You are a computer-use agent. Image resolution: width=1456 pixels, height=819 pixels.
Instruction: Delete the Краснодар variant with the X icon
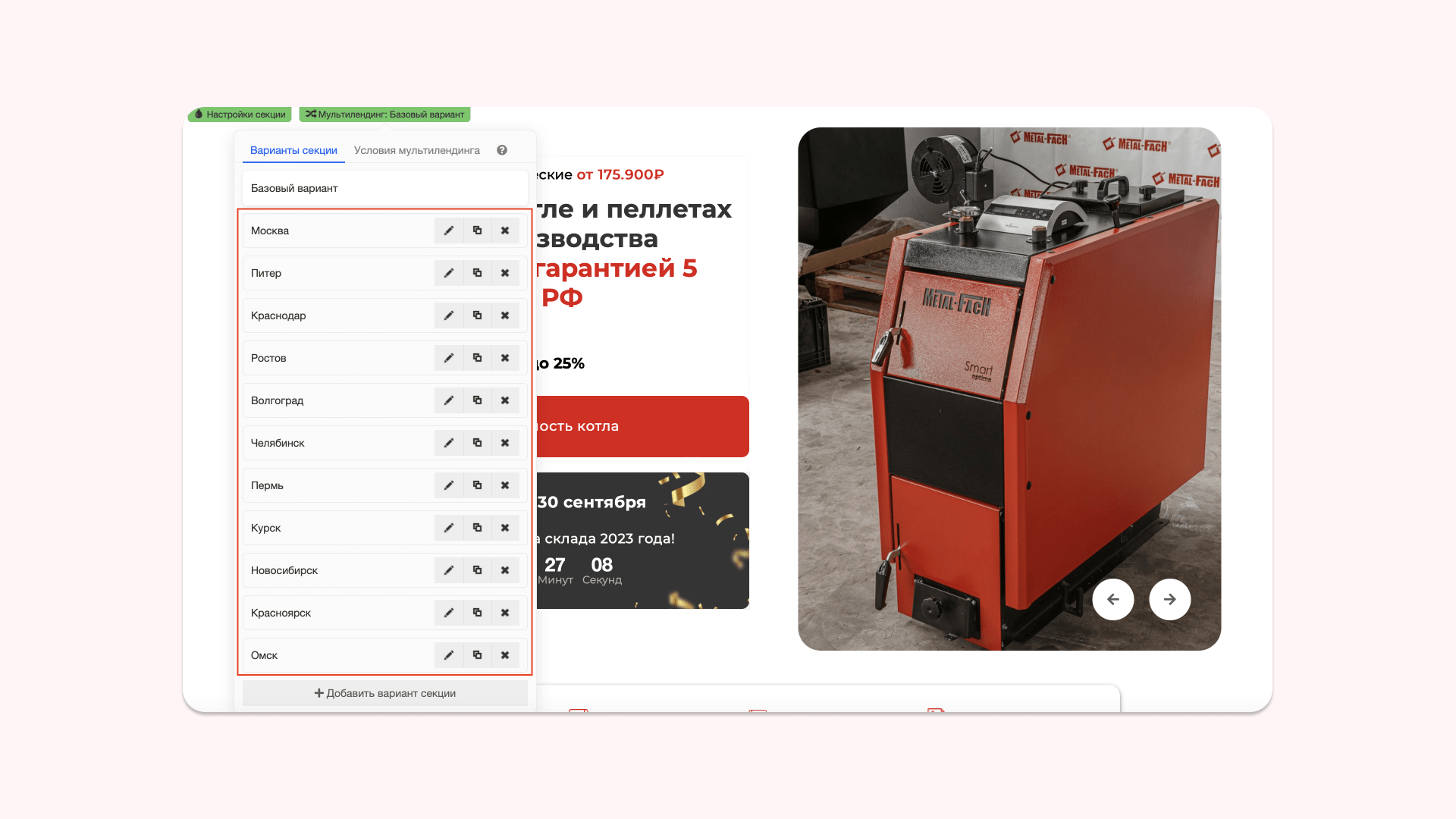point(505,315)
